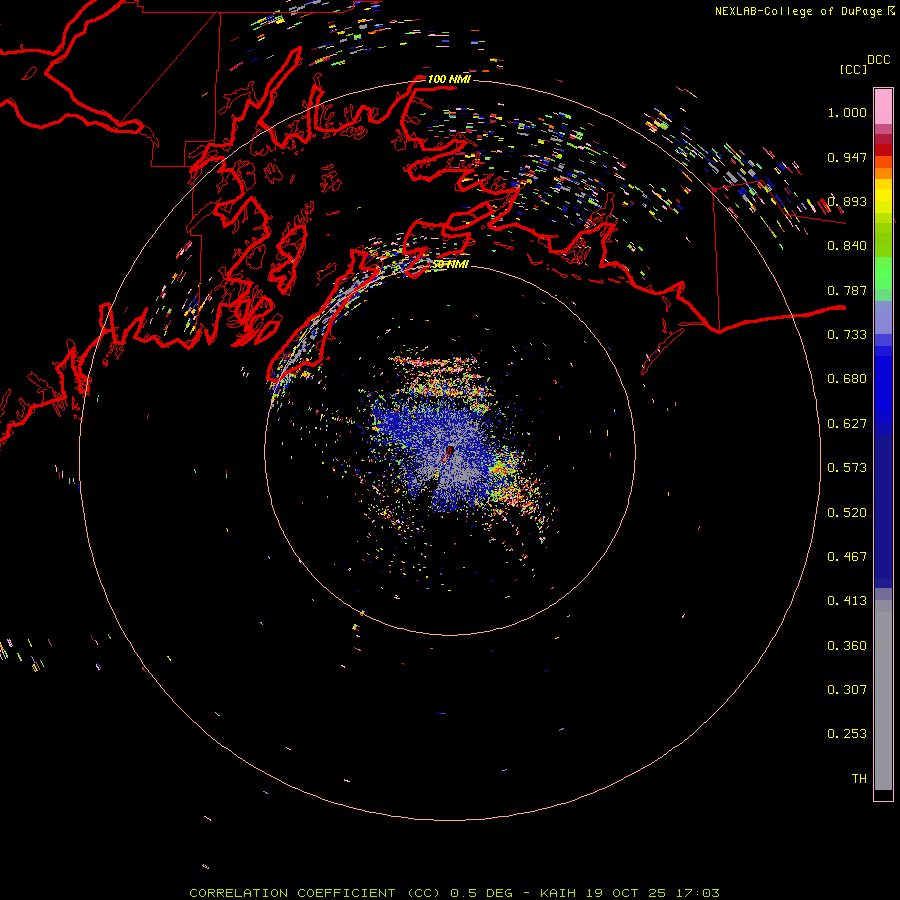Click the 0.947 color scale value
The height and width of the screenshot is (900, 900).
pyautogui.click(x=847, y=157)
